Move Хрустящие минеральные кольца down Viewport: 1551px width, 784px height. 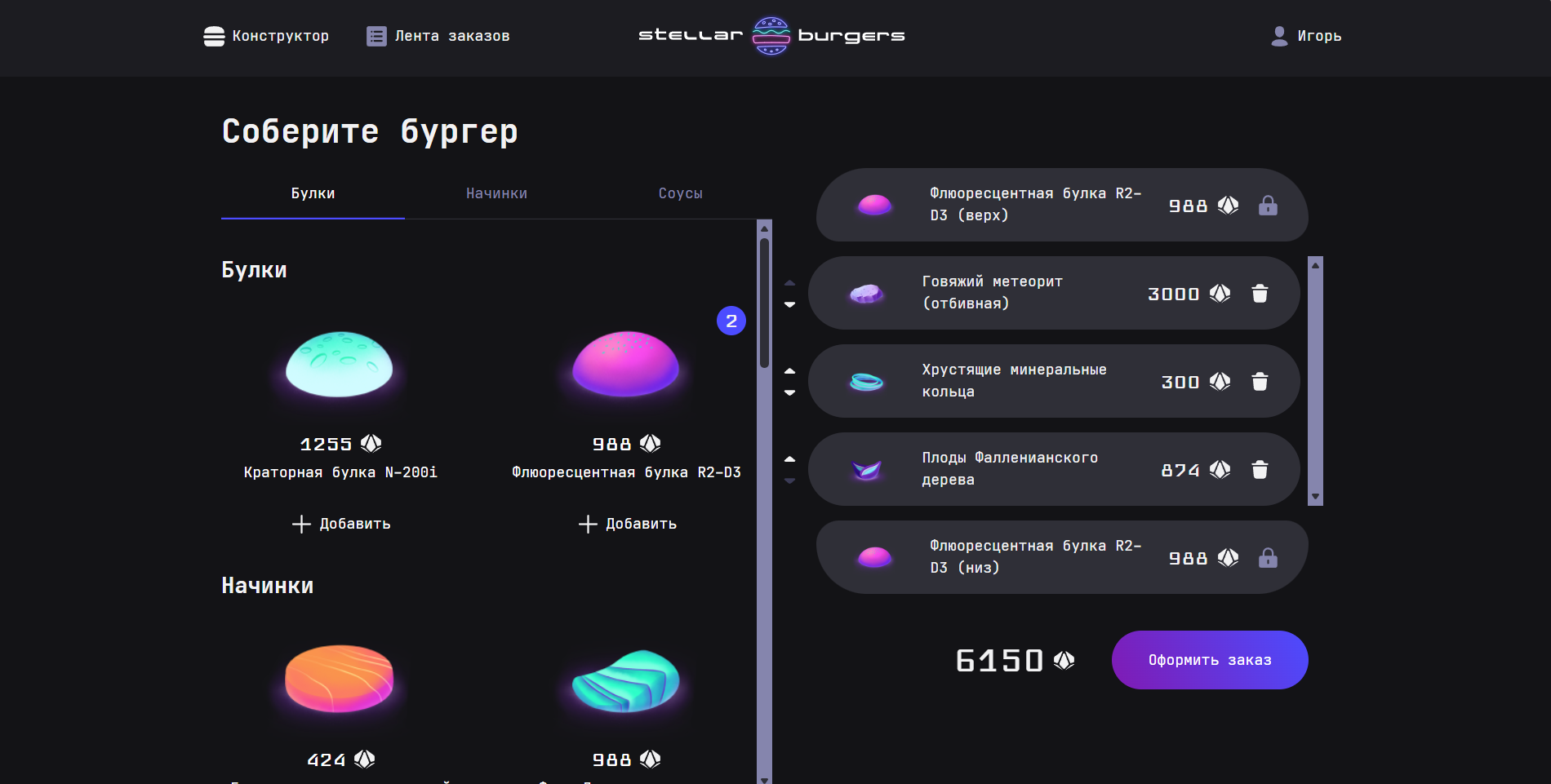tap(789, 392)
